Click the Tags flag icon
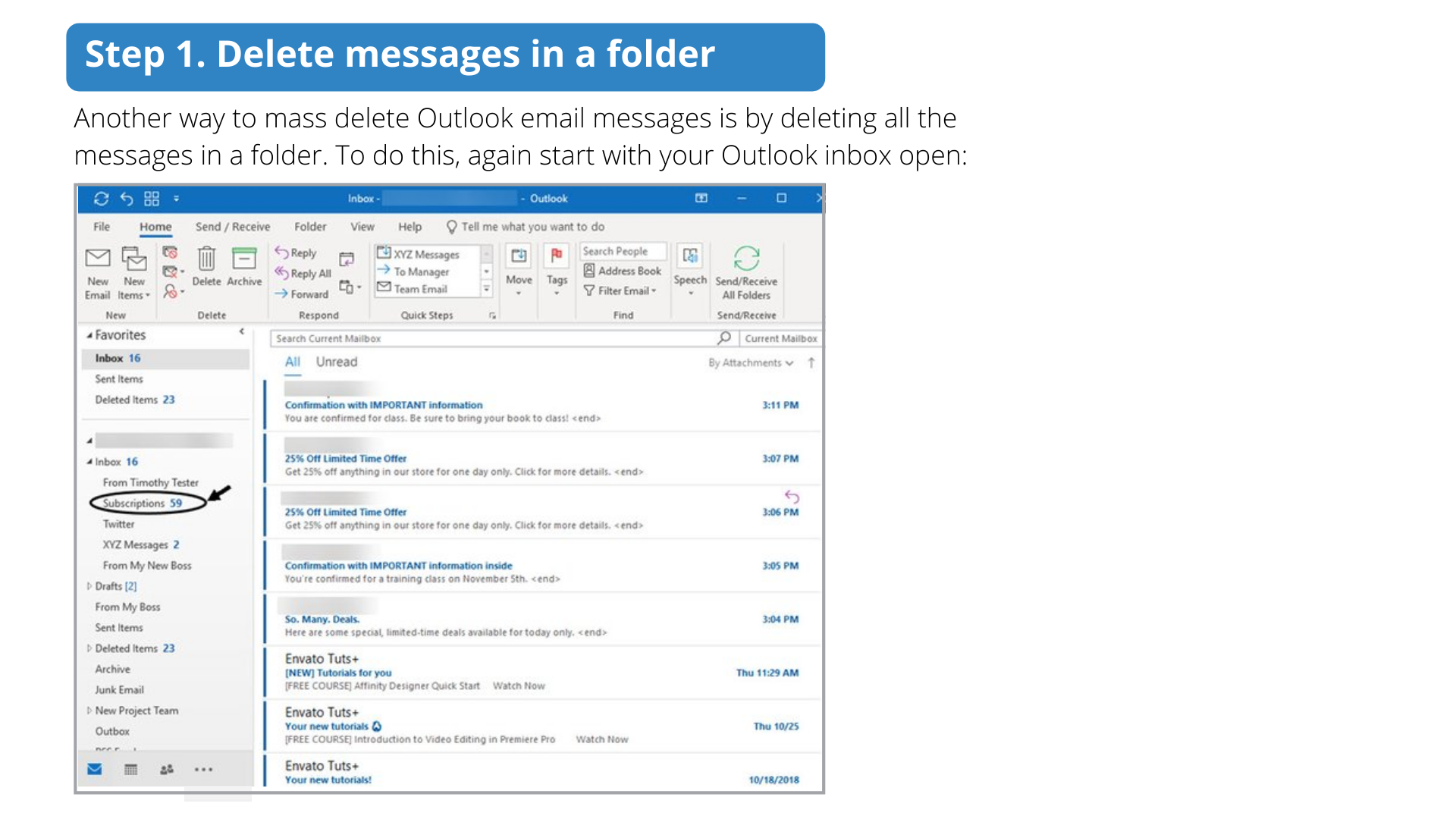Image resolution: width=1456 pixels, height=819 pixels. click(557, 256)
